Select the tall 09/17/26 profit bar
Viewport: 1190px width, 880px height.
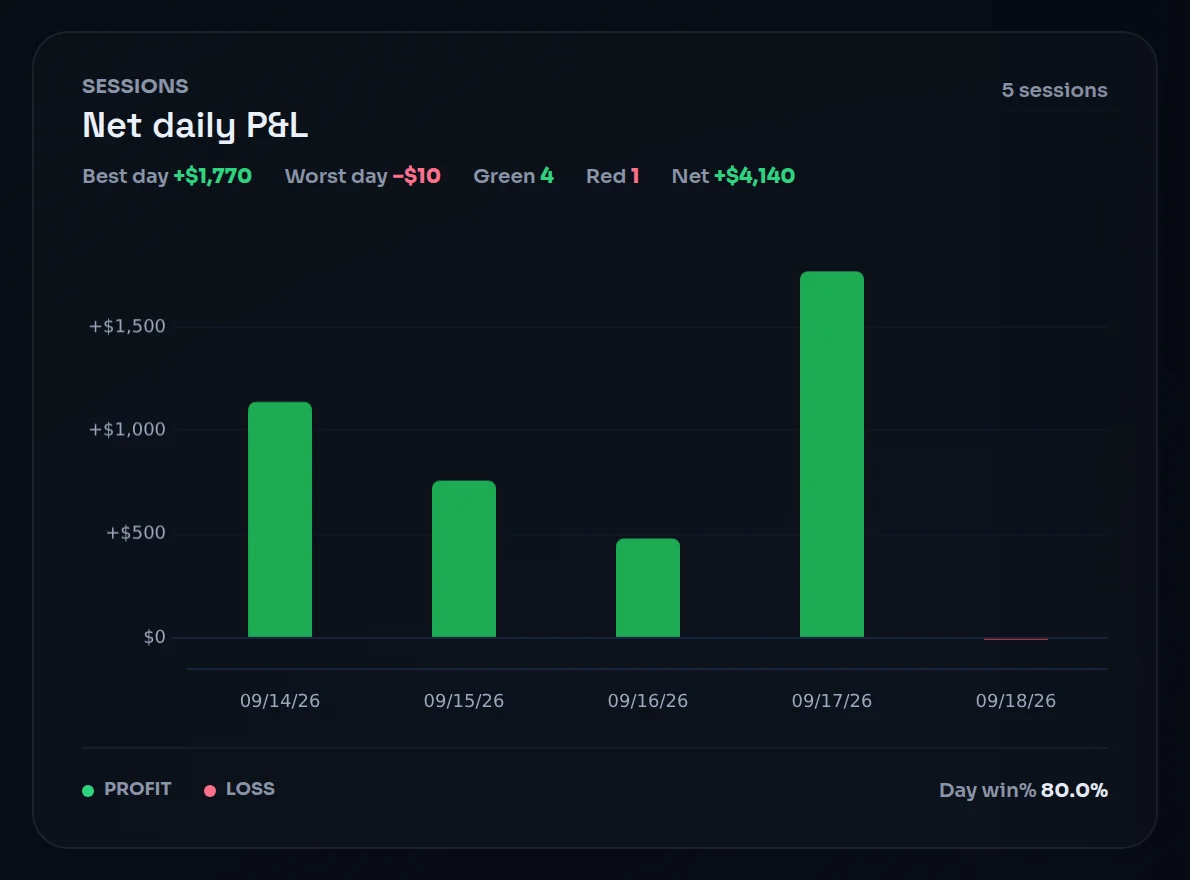click(x=832, y=454)
